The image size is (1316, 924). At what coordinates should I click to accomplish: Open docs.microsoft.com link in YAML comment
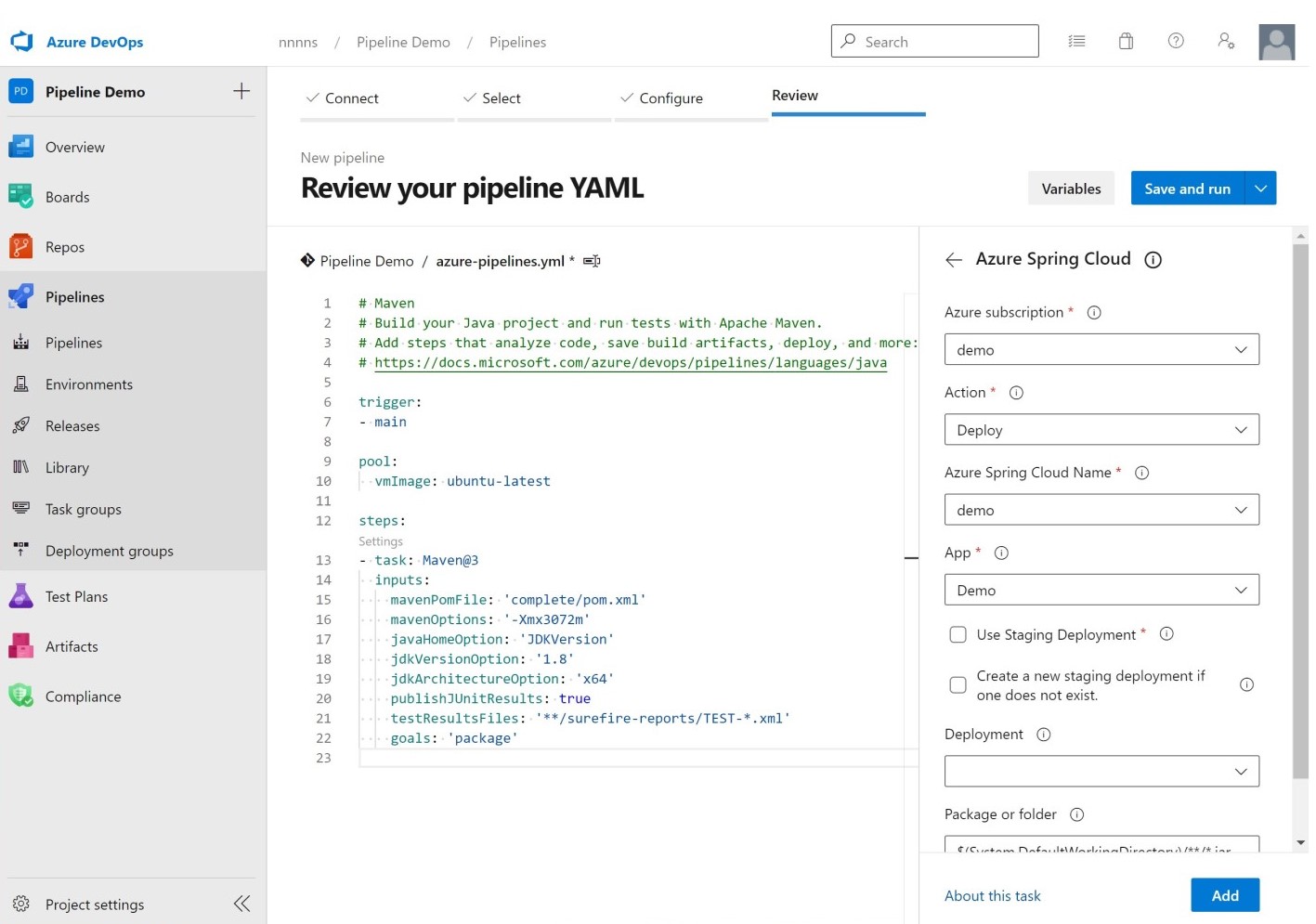point(631,363)
